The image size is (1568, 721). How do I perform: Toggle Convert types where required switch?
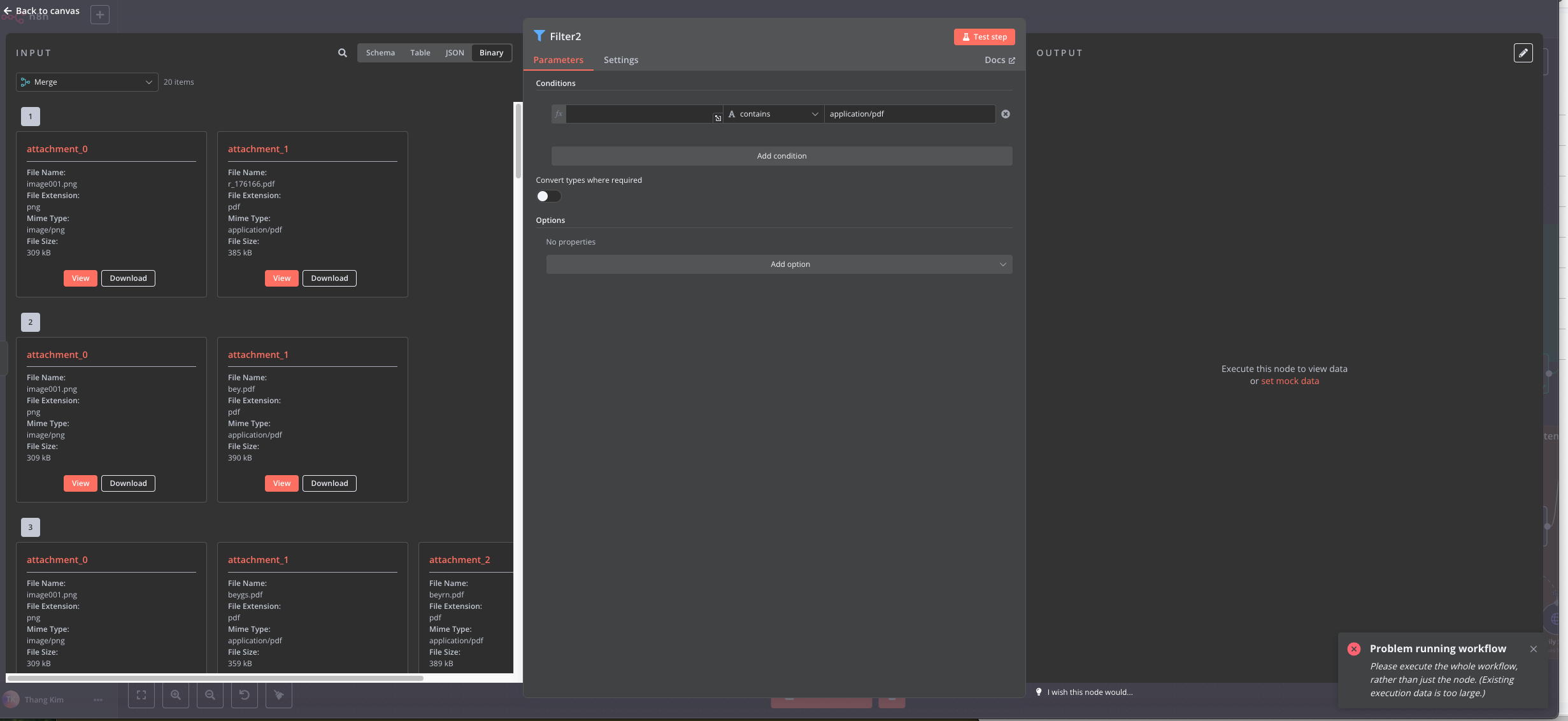coord(548,196)
